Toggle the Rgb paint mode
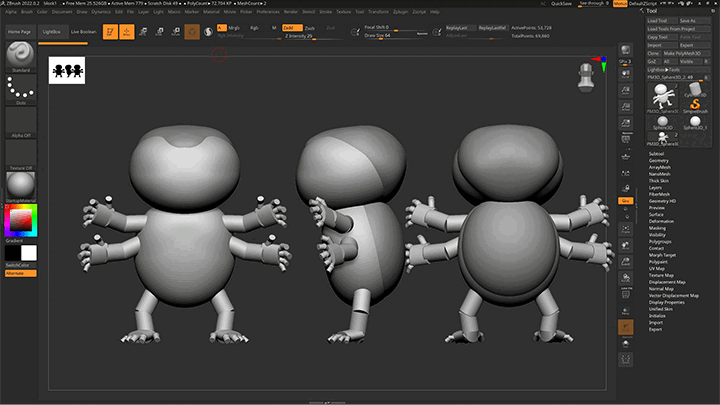720x405 pixels. click(x=254, y=28)
